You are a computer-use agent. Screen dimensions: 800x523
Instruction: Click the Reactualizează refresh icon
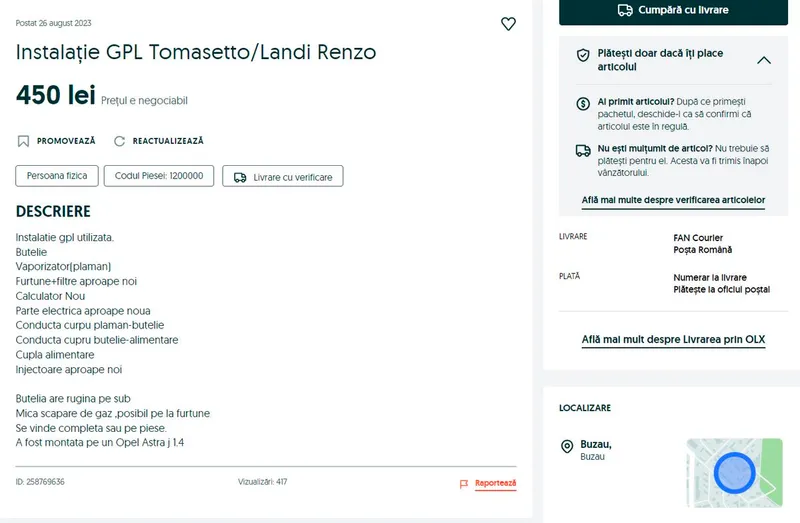click(x=120, y=142)
